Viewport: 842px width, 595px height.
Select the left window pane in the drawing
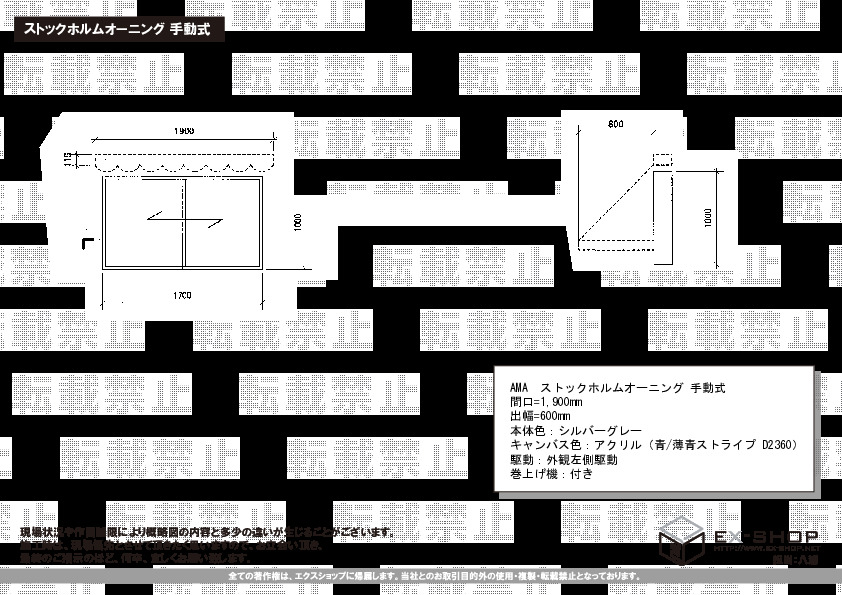click(143, 223)
